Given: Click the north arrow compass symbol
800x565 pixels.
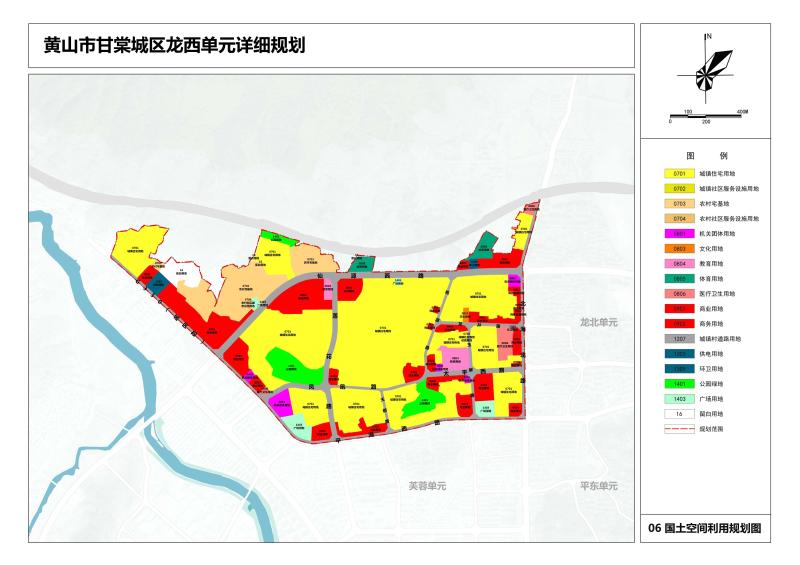Looking at the screenshot, I should [706, 69].
